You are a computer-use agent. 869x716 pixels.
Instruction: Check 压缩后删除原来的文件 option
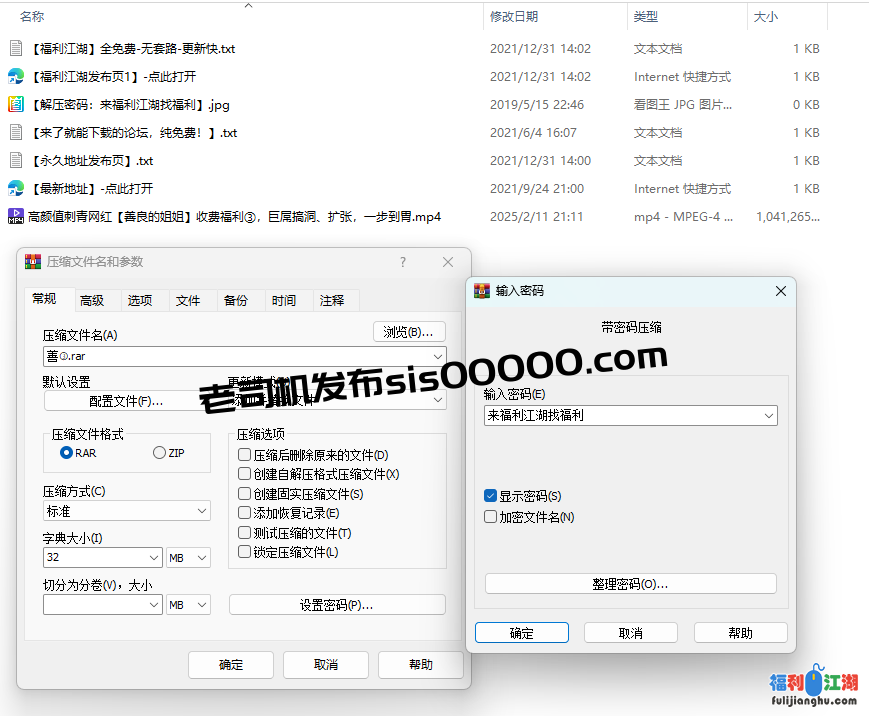click(x=244, y=455)
